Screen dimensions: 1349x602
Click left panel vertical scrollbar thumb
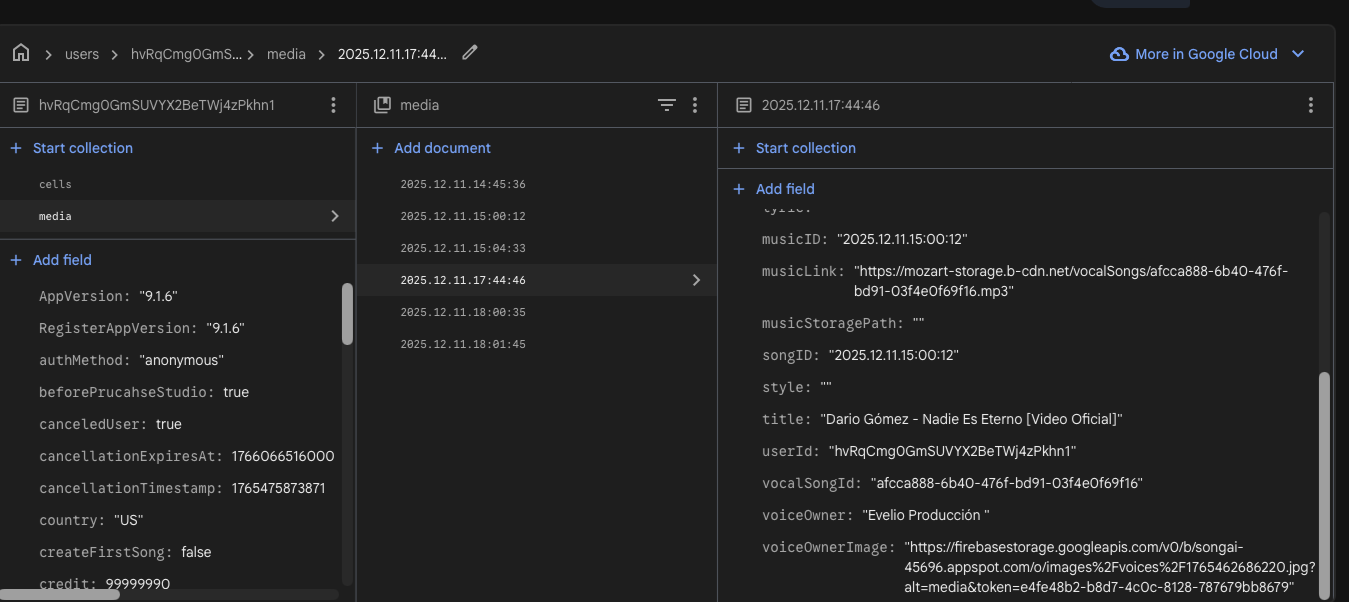[347, 314]
